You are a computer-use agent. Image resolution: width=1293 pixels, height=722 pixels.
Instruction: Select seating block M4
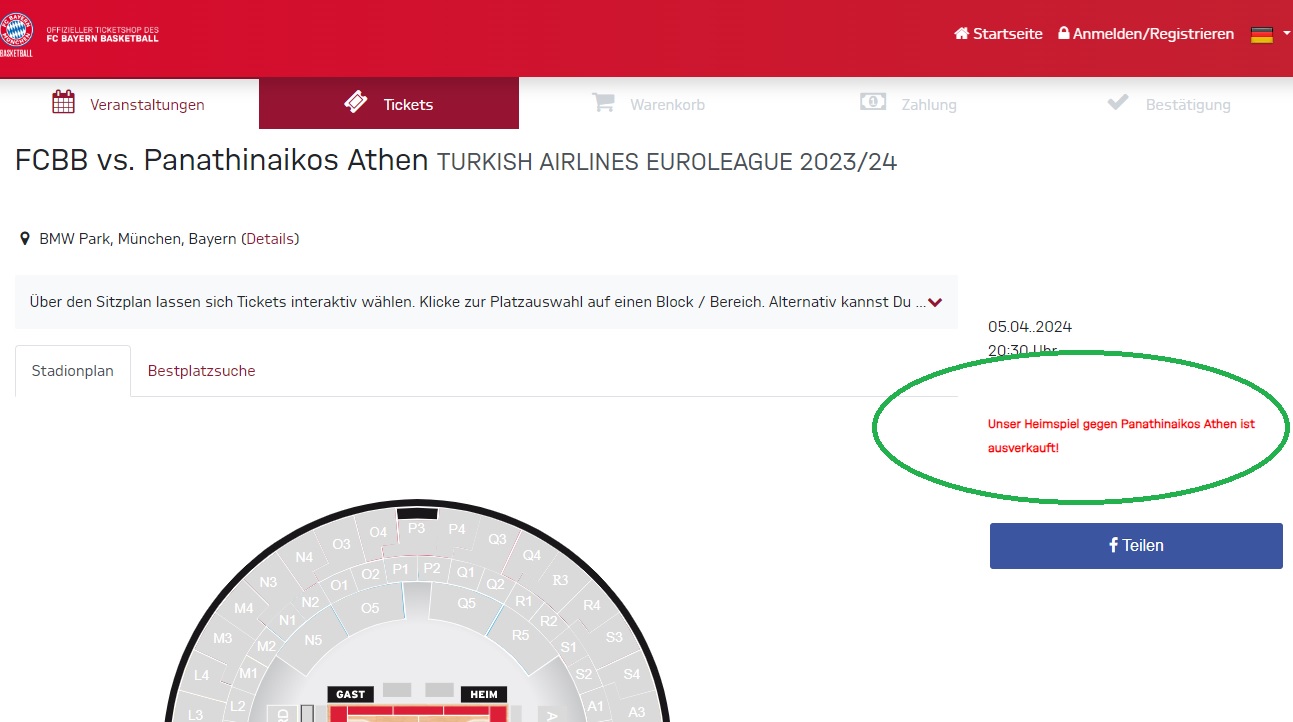click(x=244, y=608)
